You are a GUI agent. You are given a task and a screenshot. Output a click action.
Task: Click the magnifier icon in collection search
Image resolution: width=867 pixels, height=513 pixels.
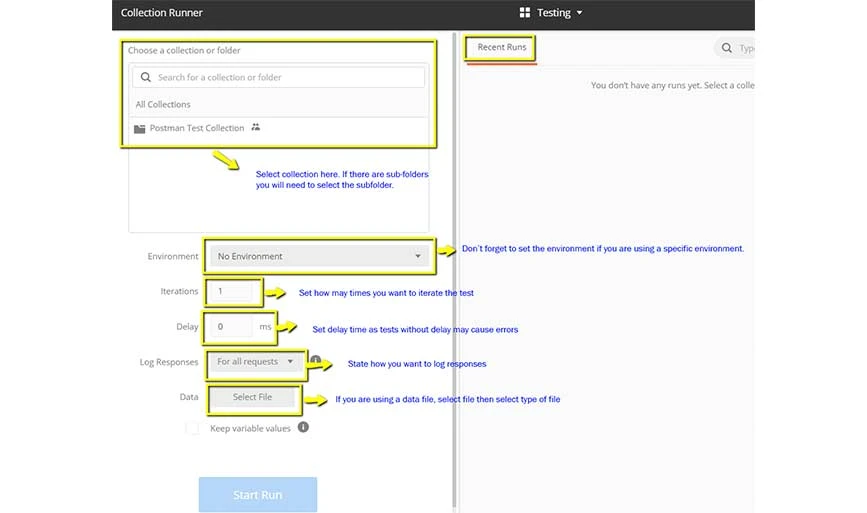pyautogui.click(x=146, y=77)
